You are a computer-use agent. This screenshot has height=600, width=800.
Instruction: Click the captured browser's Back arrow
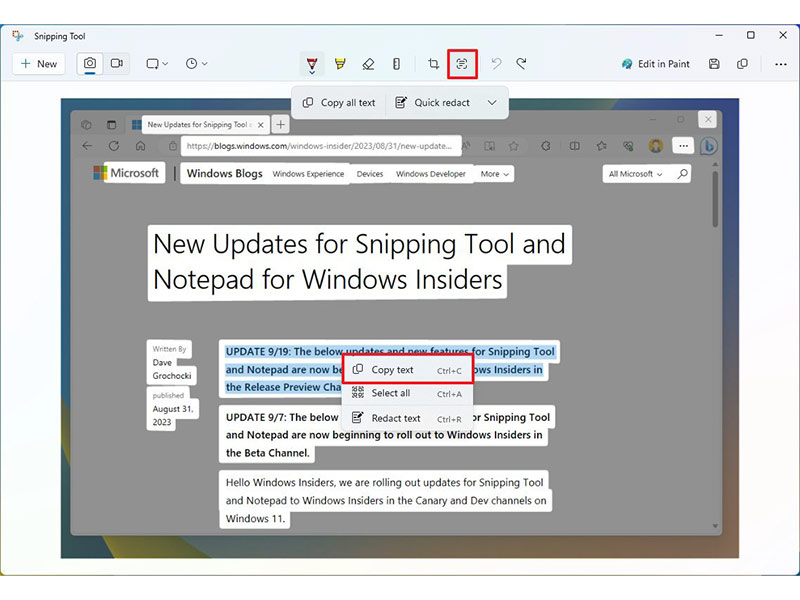(87, 146)
